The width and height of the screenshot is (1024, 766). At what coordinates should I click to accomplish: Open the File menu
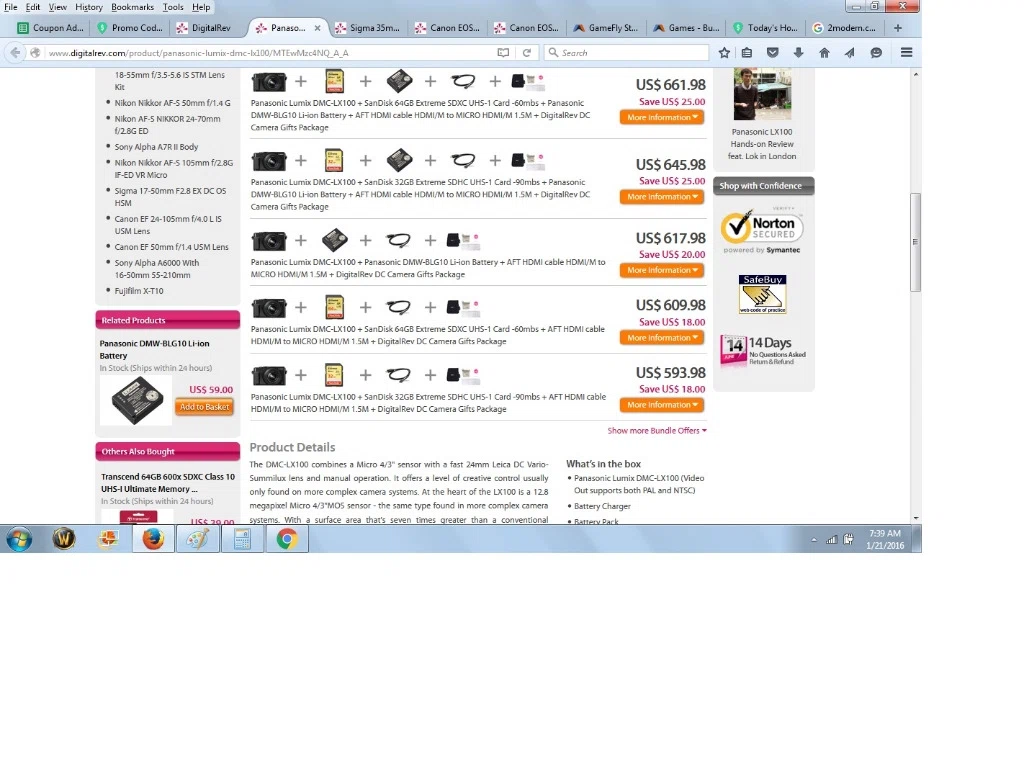coord(10,7)
